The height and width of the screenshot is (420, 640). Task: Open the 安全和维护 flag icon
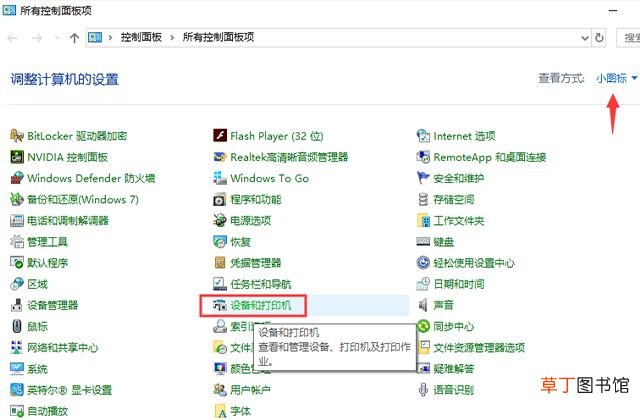tap(423, 178)
